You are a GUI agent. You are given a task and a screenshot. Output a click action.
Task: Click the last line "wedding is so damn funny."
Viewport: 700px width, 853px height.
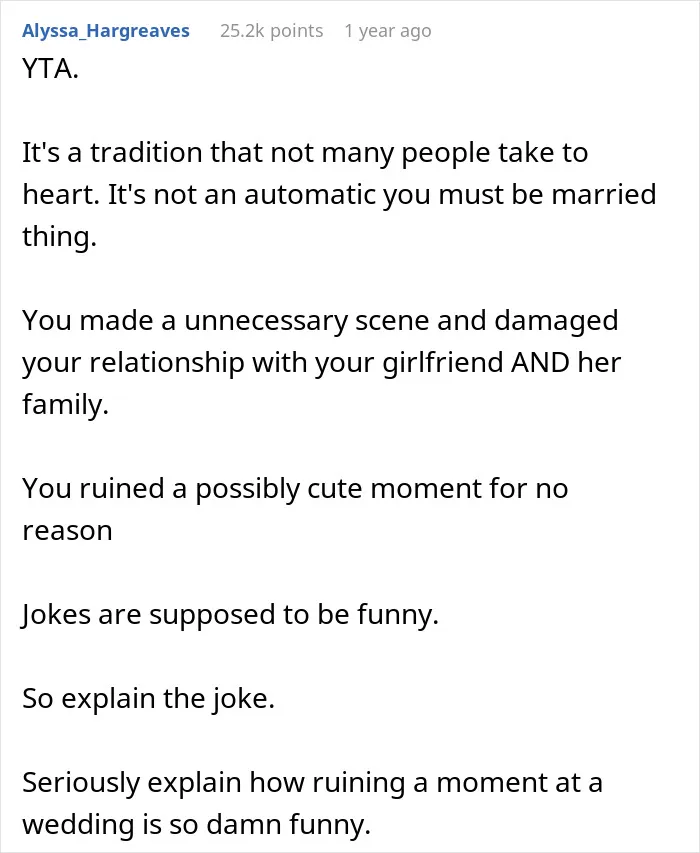[x=196, y=825]
